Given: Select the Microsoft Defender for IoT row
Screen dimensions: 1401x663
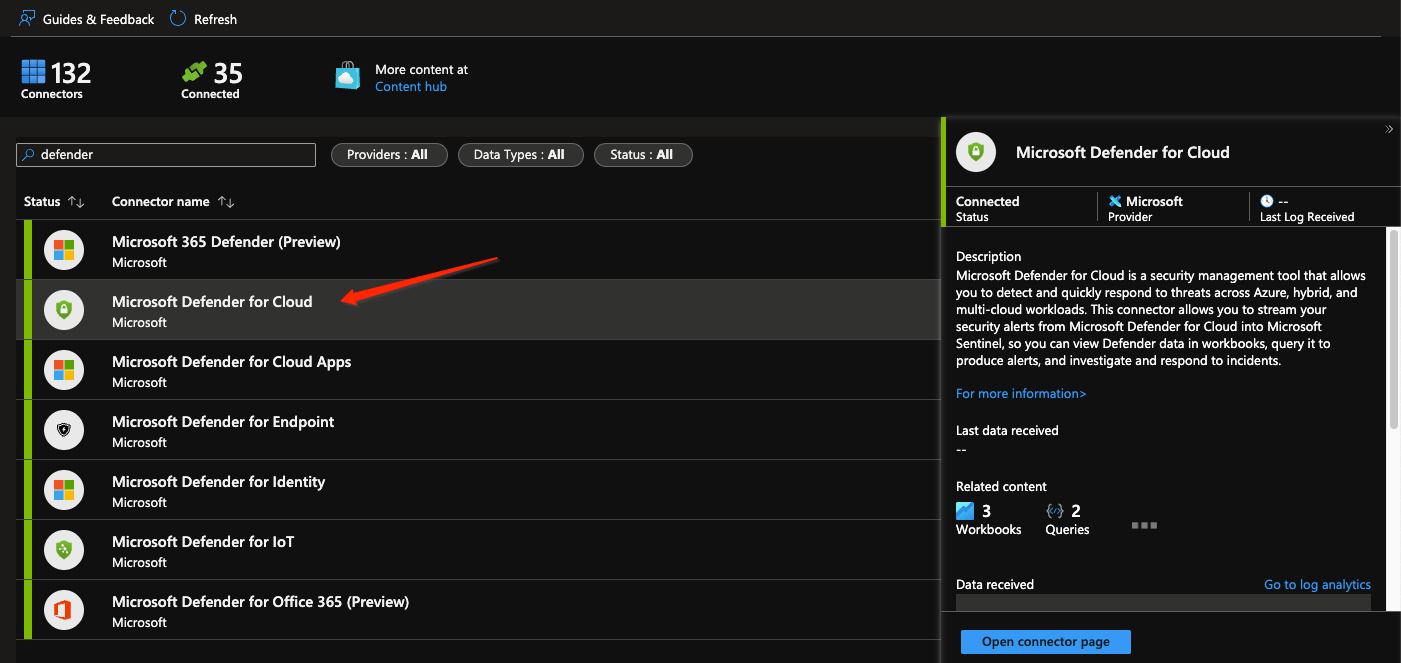Looking at the screenshot, I should pos(478,550).
